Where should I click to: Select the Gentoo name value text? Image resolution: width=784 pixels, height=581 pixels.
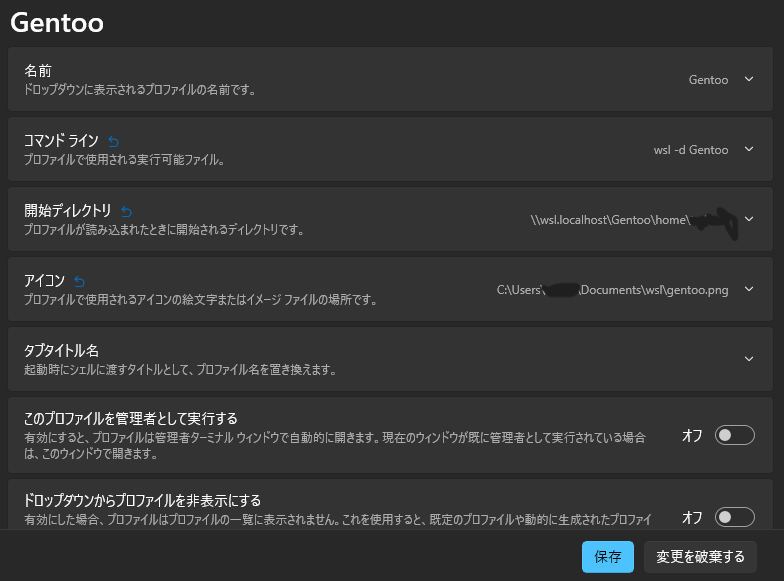pyautogui.click(x=708, y=80)
